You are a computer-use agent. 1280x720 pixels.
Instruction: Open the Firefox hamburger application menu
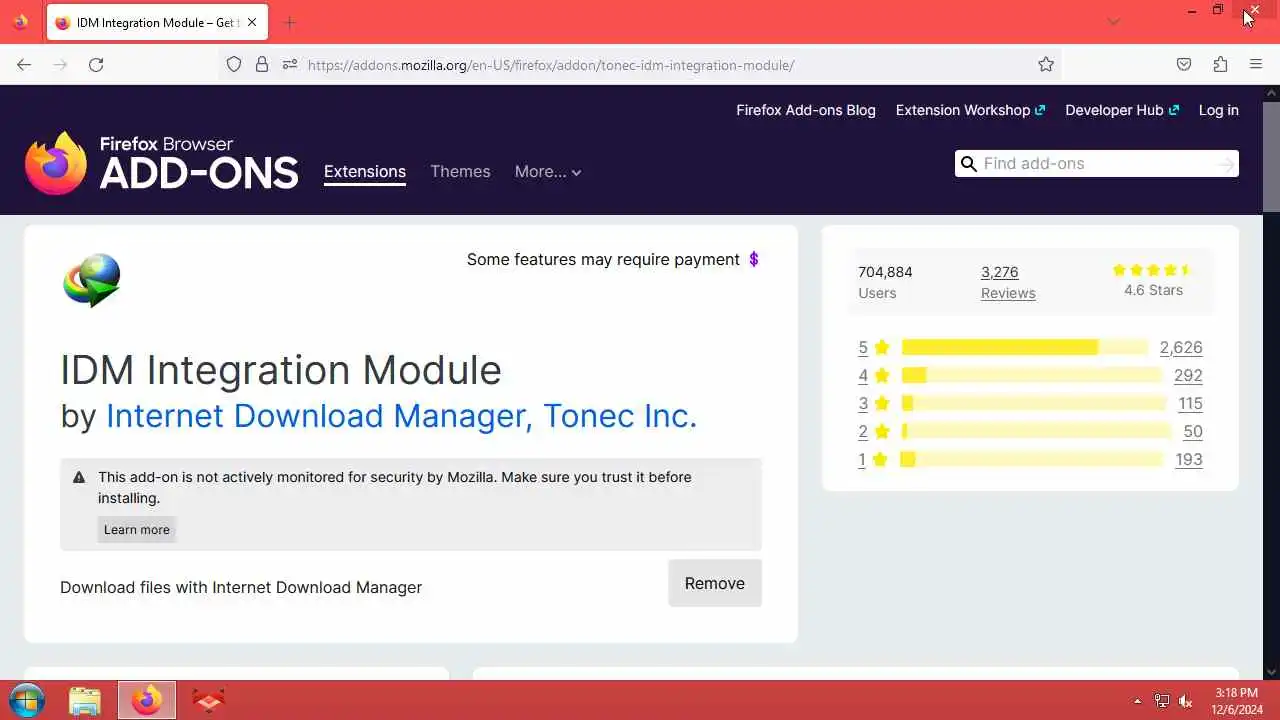[1256, 65]
